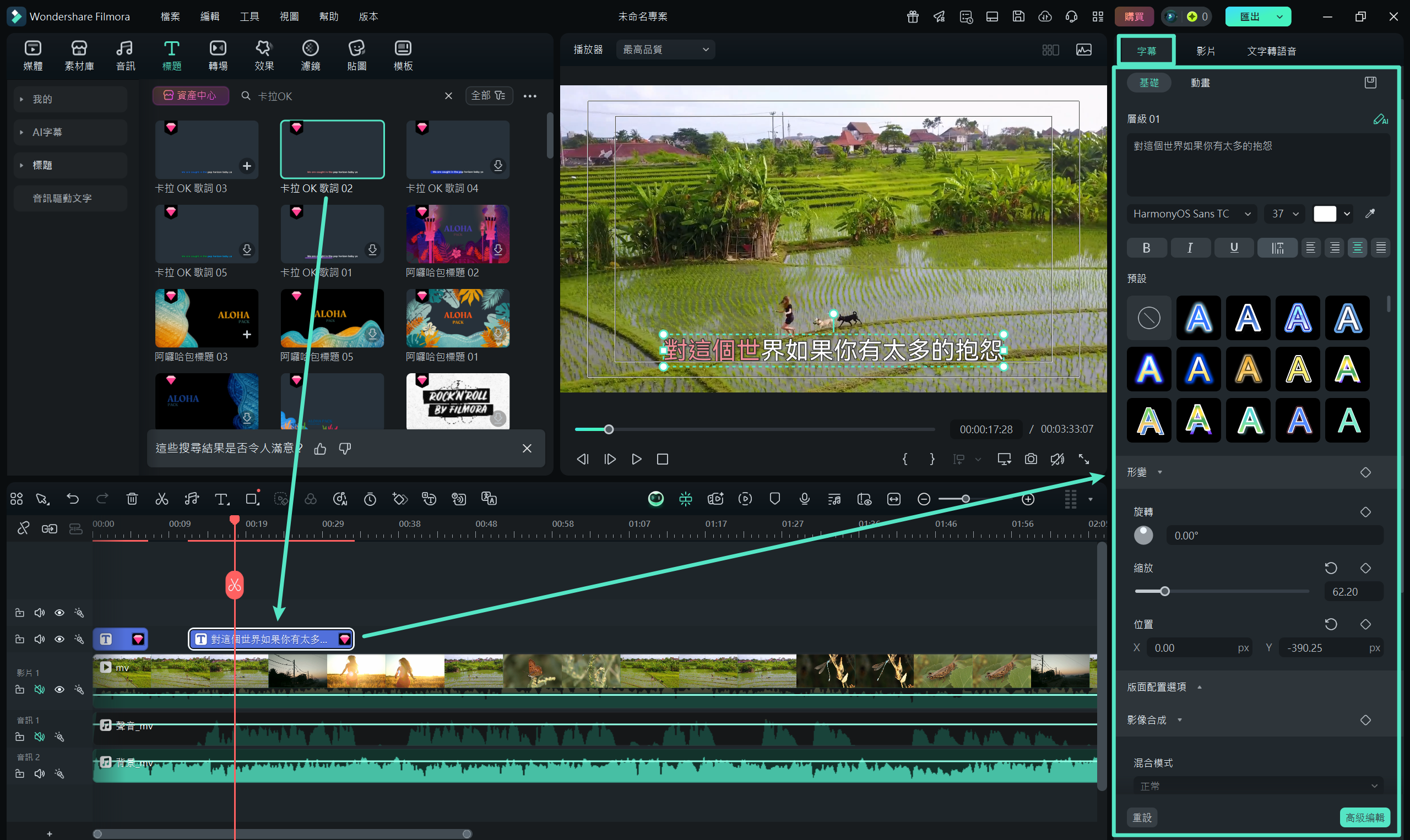
Task: Expand the AI字幕 sidebar category
Action: point(70,133)
